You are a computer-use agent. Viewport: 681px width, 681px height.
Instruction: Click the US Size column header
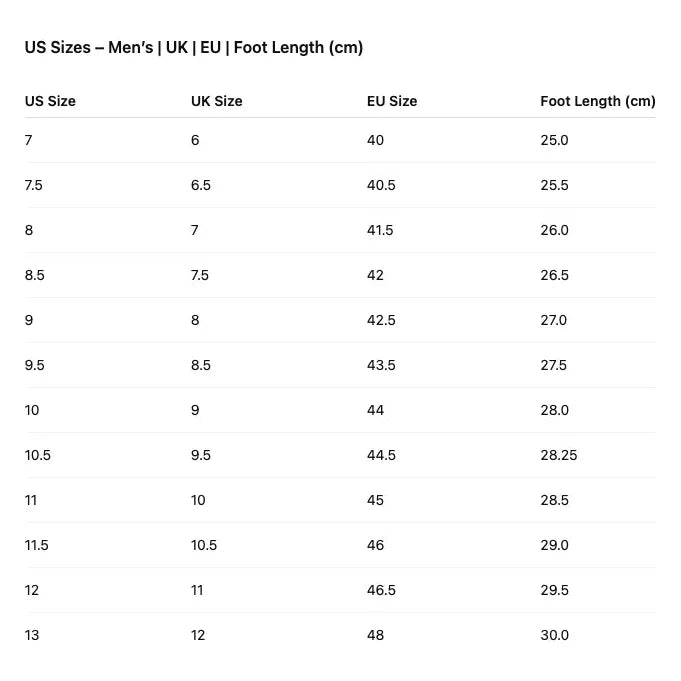[50, 101]
